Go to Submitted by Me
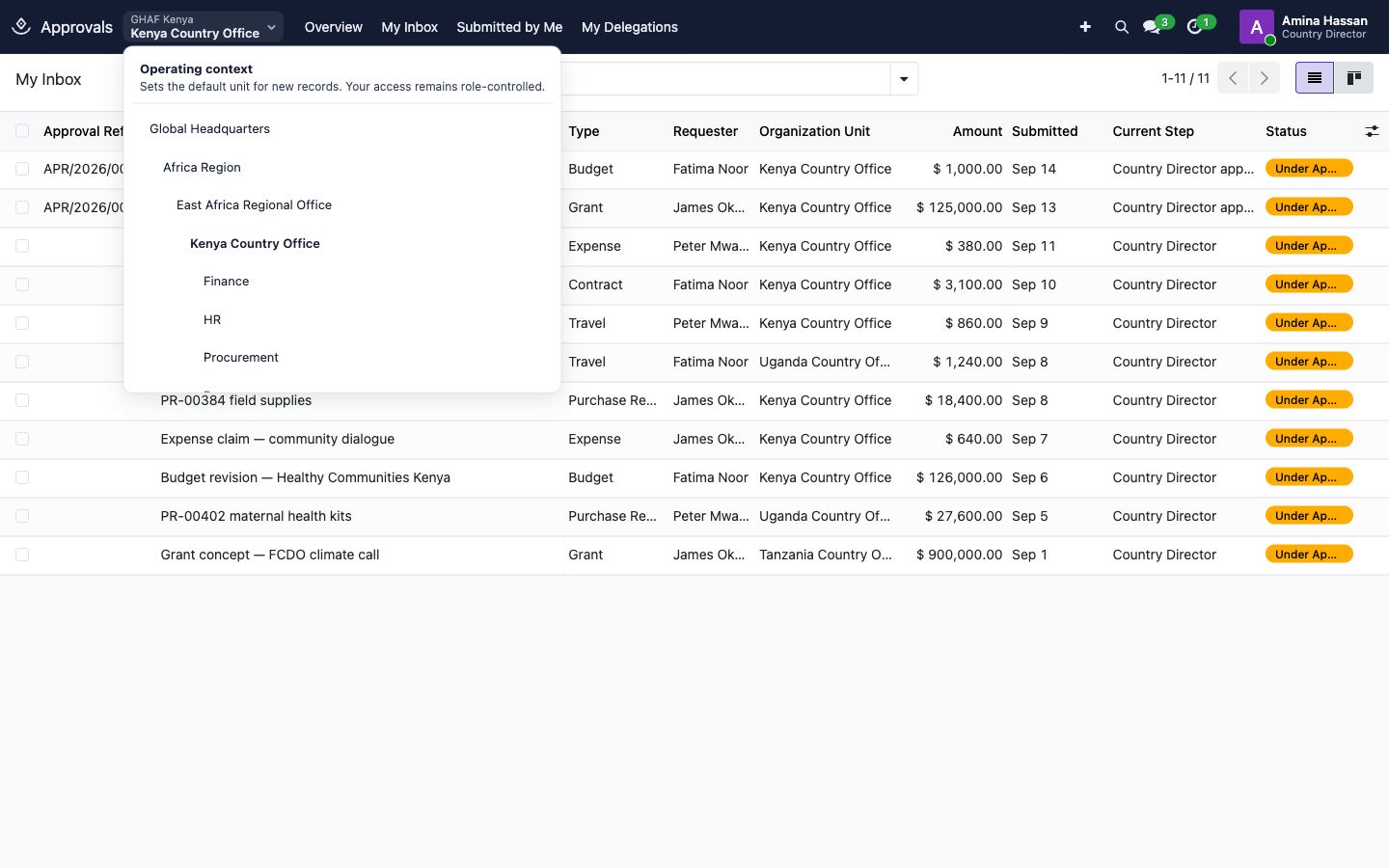This screenshot has width=1389, height=868. (509, 27)
